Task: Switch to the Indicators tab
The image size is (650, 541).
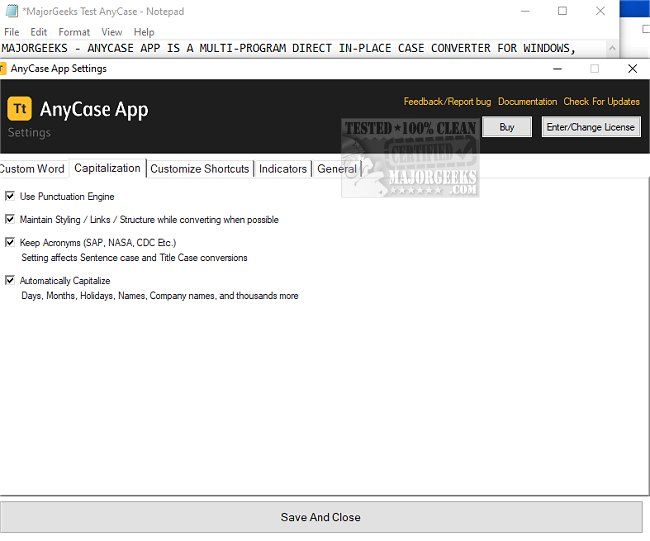Action: click(283, 169)
